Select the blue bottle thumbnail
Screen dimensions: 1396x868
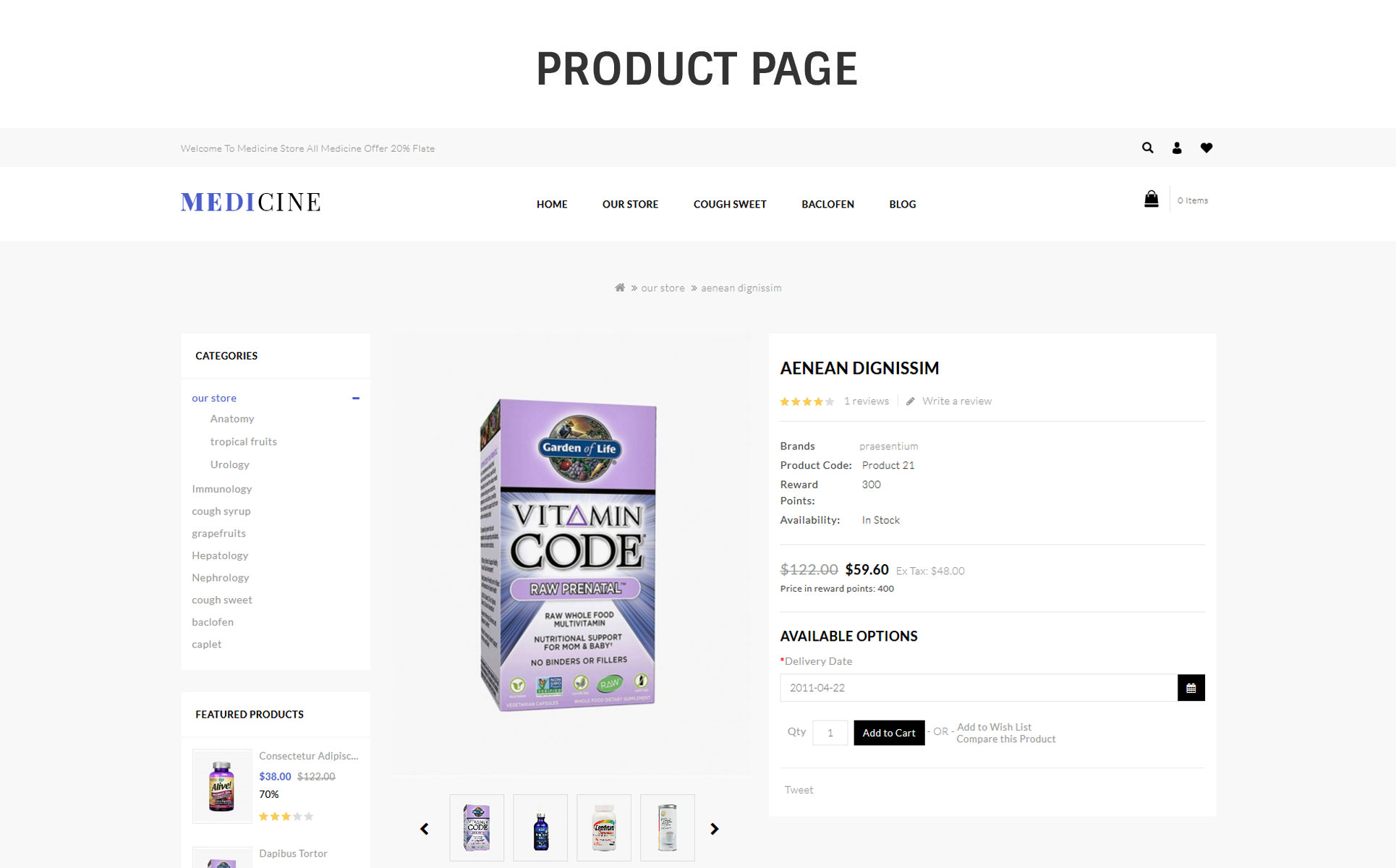[x=540, y=828]
